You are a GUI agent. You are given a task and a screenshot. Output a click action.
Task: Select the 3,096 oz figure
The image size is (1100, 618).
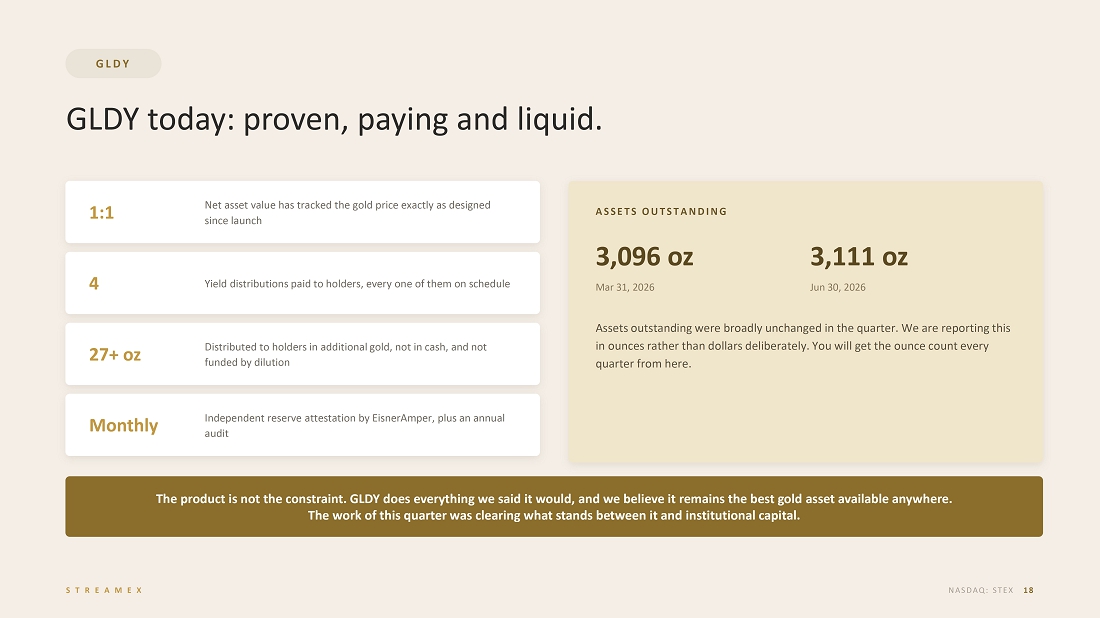tap(645, 257)
